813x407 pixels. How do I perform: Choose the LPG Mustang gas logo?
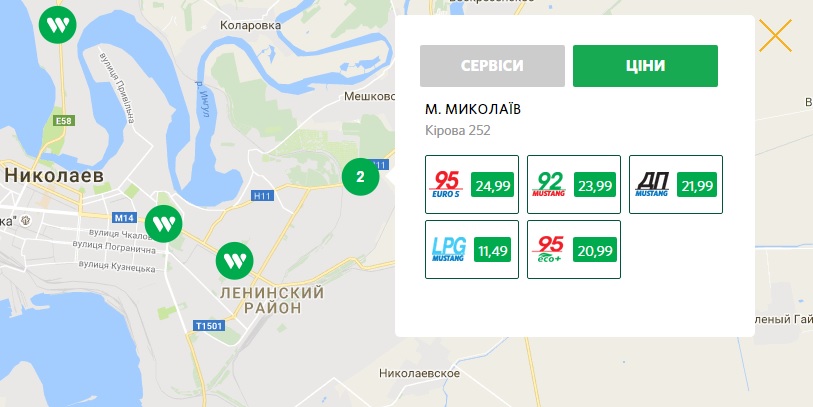click(448, 249)
